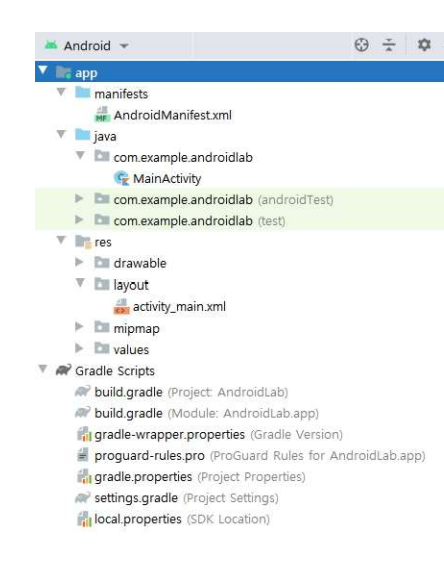Viewport: 444px width, 566px height.
Task: Select com.example.androidlab (test) package
Action: click(199, 221)
